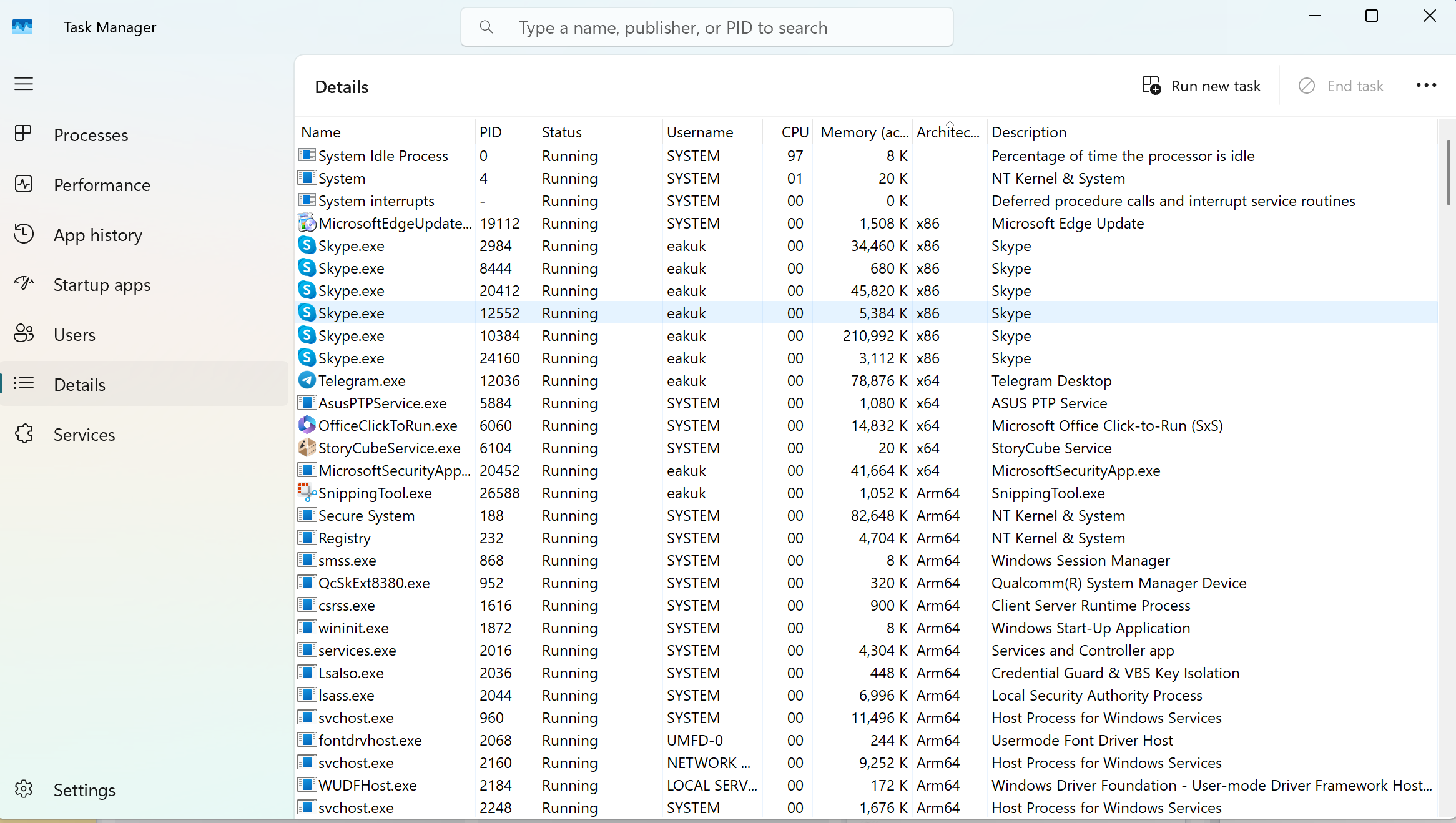Click Skype icon for PID 2984
The image size is (1456, 823).
[x=307, y=245]
